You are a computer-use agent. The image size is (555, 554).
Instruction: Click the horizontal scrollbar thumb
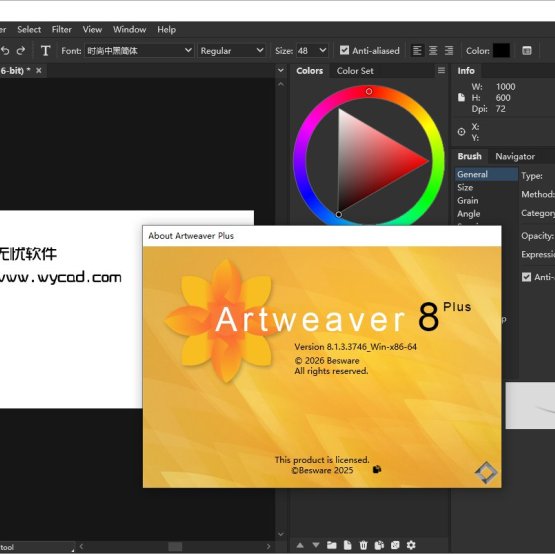coord(175,546)
